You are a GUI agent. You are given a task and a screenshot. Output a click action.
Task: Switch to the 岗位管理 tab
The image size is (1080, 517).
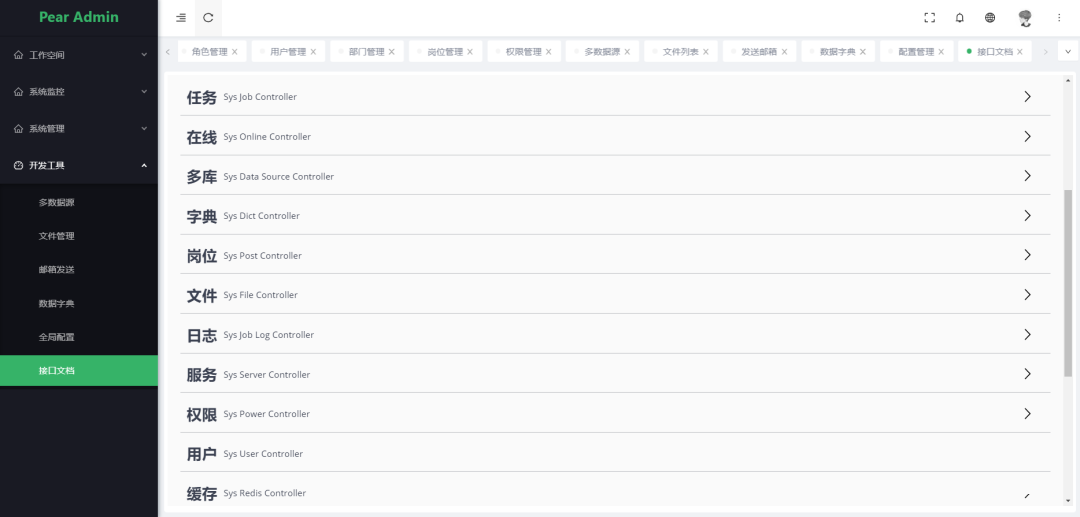[445, 52]
